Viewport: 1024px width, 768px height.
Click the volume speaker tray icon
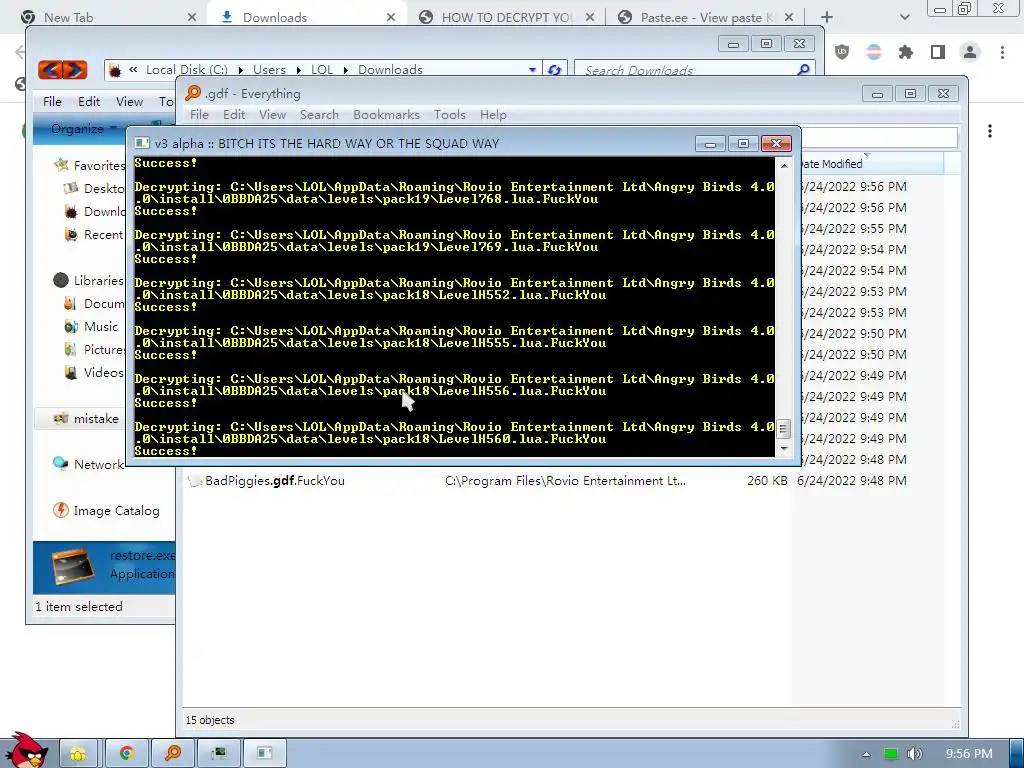point(914,754)
